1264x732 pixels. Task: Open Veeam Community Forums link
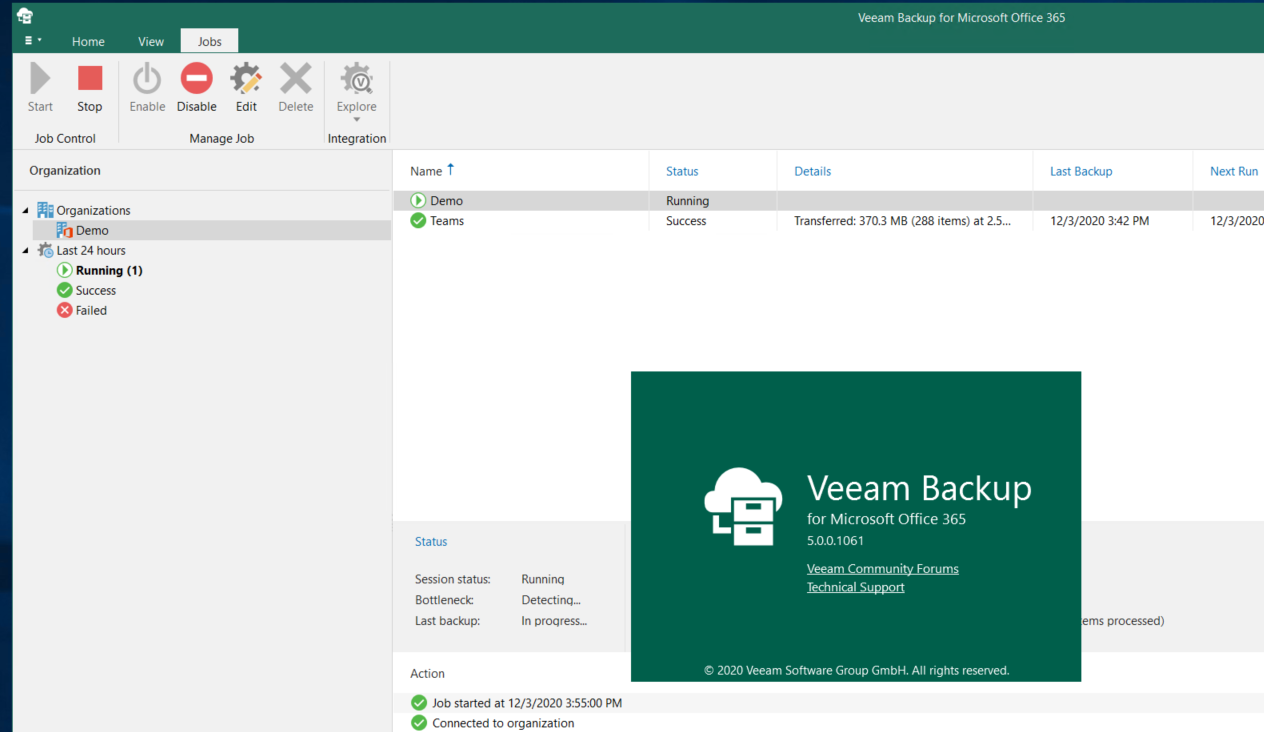[x=882, y=569]
